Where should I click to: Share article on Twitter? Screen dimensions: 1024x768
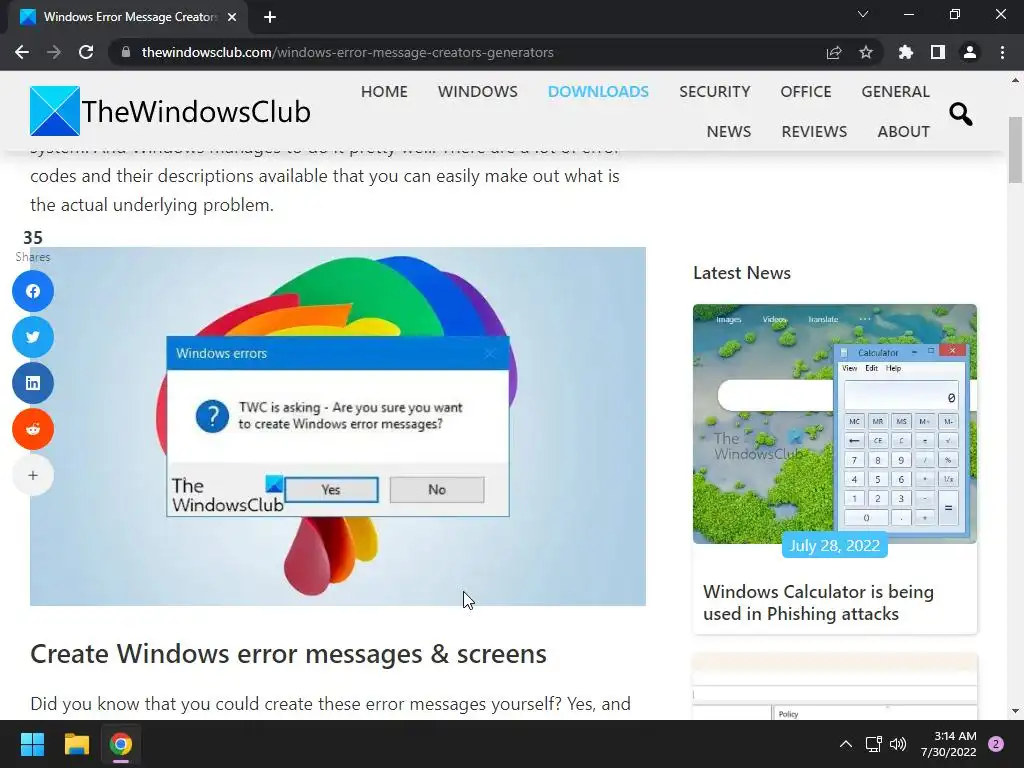tap(33, 337)
